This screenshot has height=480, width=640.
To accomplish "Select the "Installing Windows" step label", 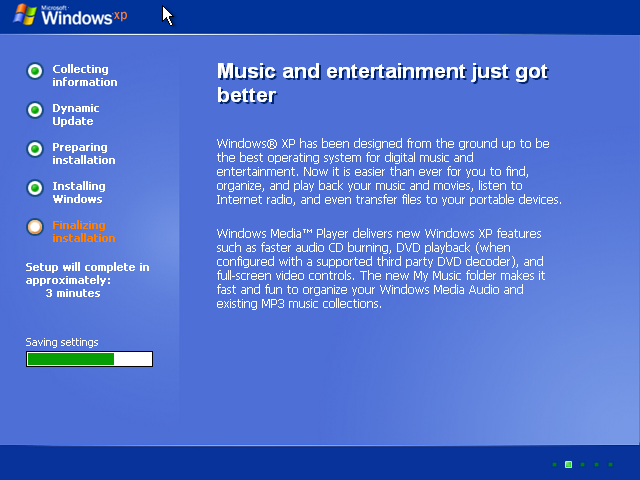I will pyautogui.click(x=79, y=192).
